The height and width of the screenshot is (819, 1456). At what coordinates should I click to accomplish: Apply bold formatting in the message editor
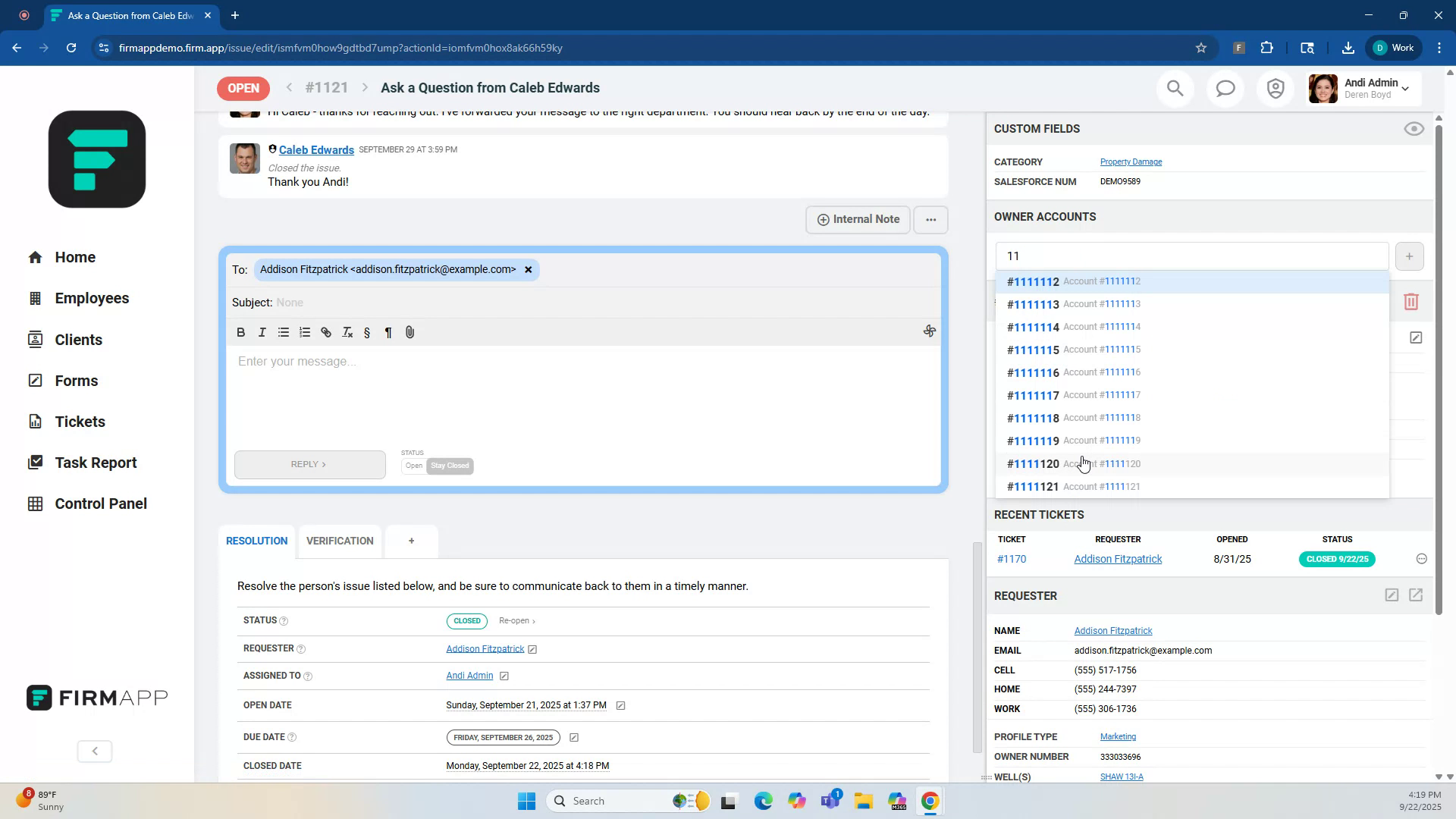pyautogui.click(x=240, y=332)
